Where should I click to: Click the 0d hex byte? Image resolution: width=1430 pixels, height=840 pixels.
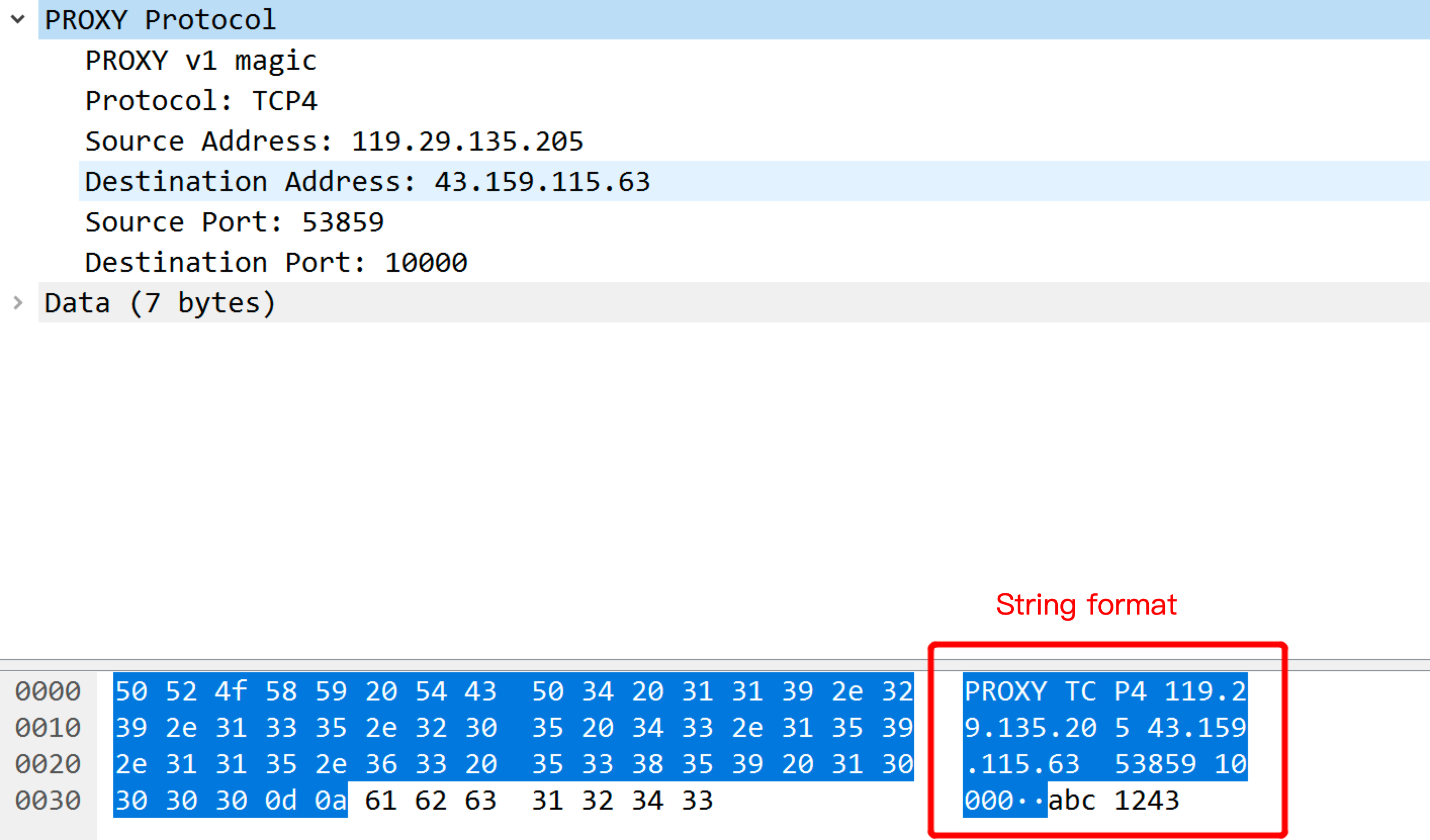pos(281,800)
